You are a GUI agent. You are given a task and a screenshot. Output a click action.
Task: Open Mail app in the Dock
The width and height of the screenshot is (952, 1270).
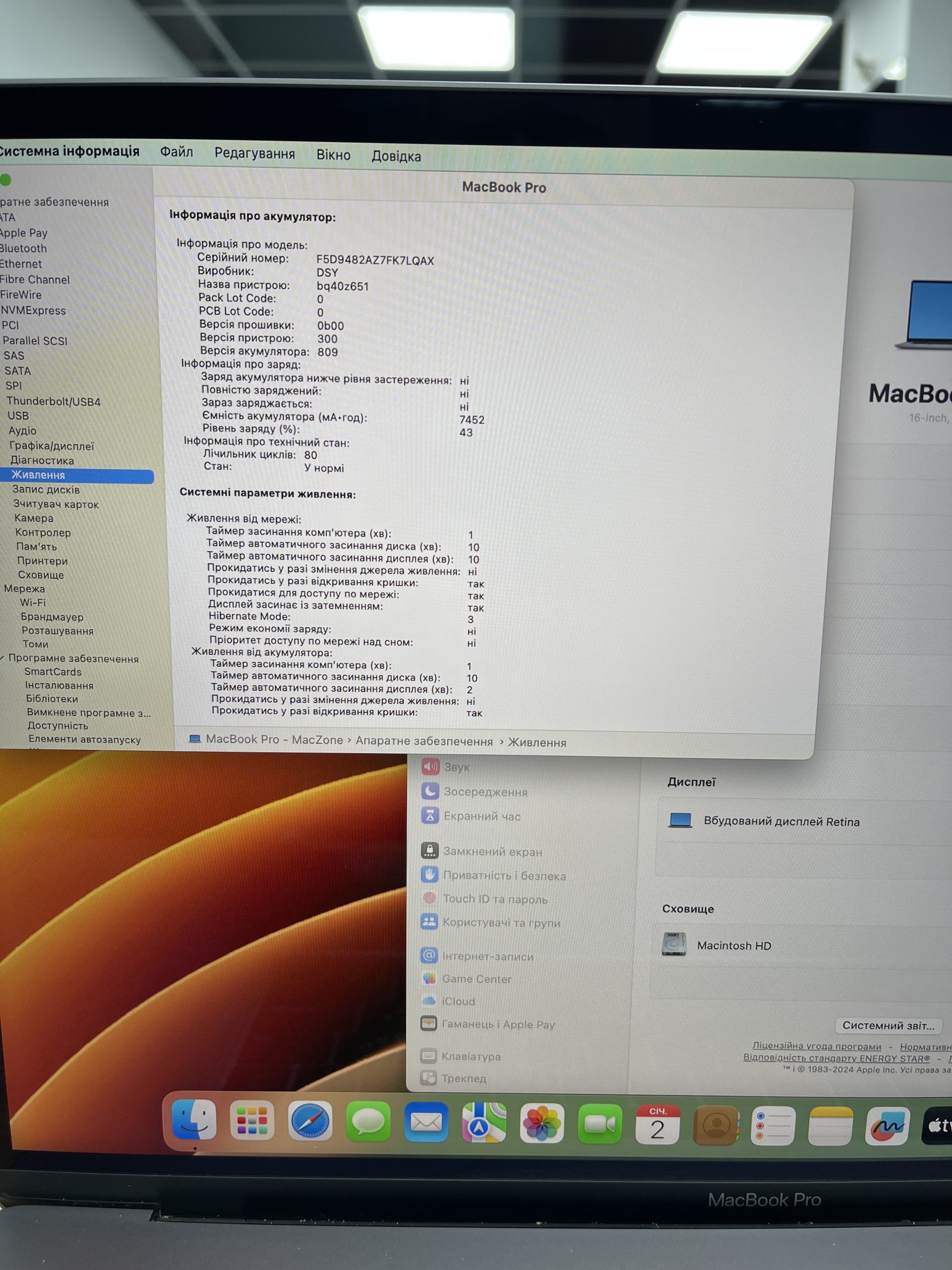426,1122
